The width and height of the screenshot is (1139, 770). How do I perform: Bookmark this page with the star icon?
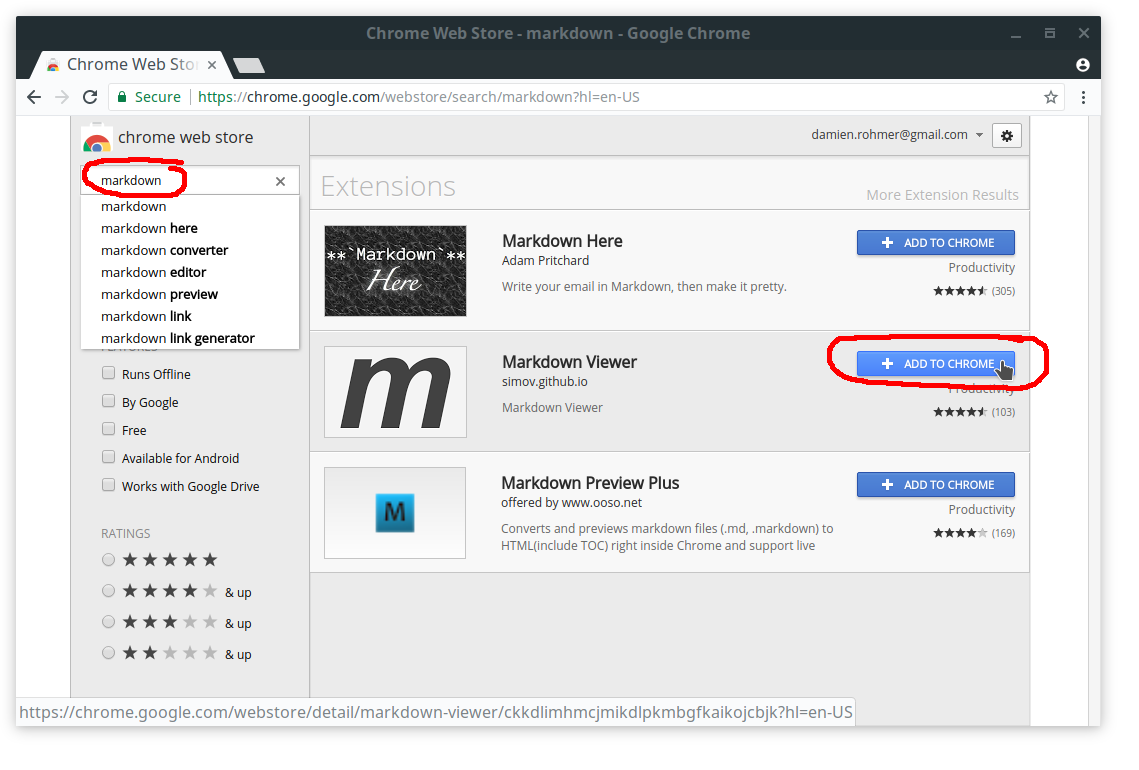click(1050, 97)
